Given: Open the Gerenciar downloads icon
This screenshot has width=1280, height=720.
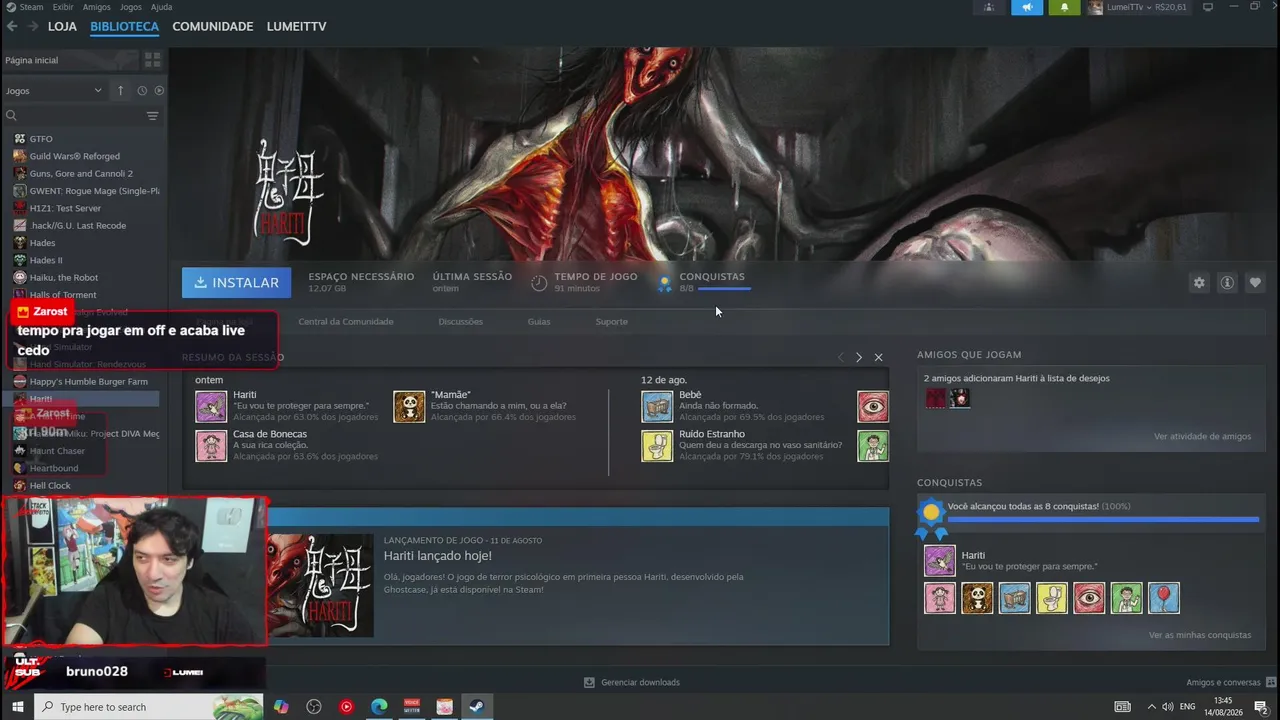Looking at the screenshot, I should 589,682.
